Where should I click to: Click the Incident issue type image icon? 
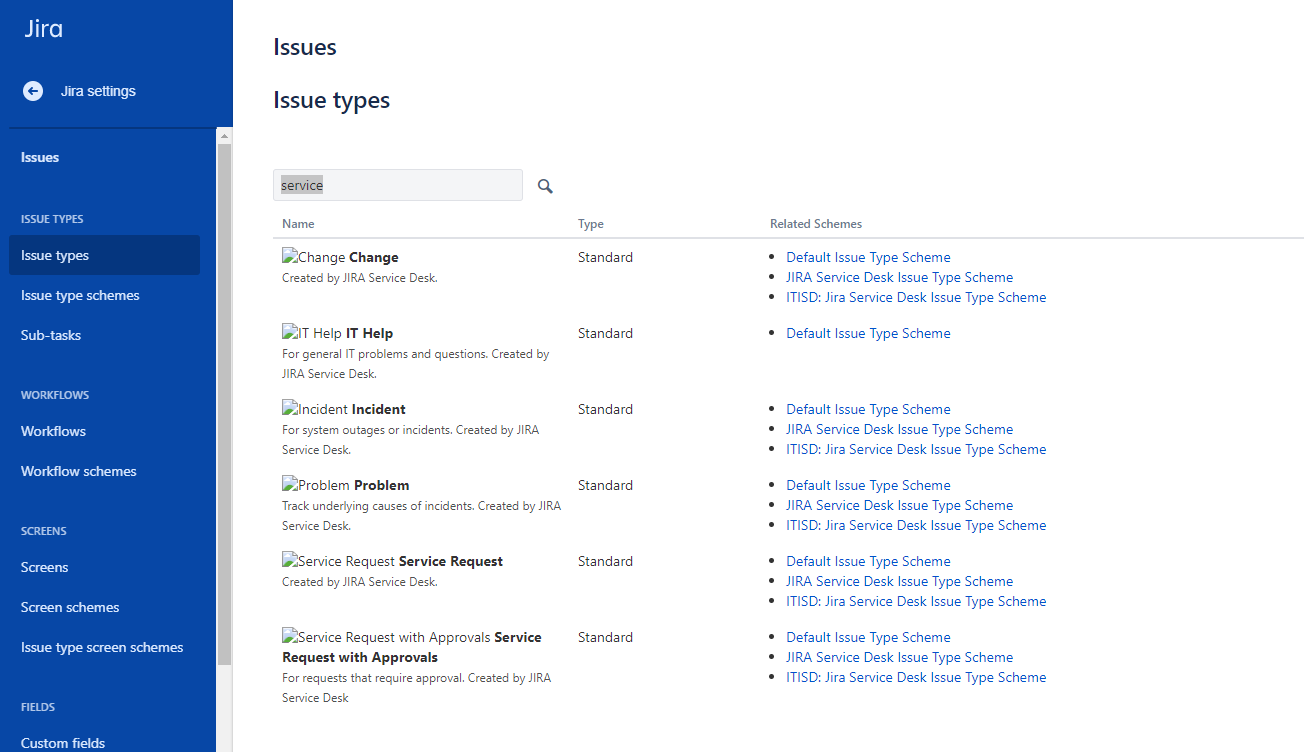point(315,409)
